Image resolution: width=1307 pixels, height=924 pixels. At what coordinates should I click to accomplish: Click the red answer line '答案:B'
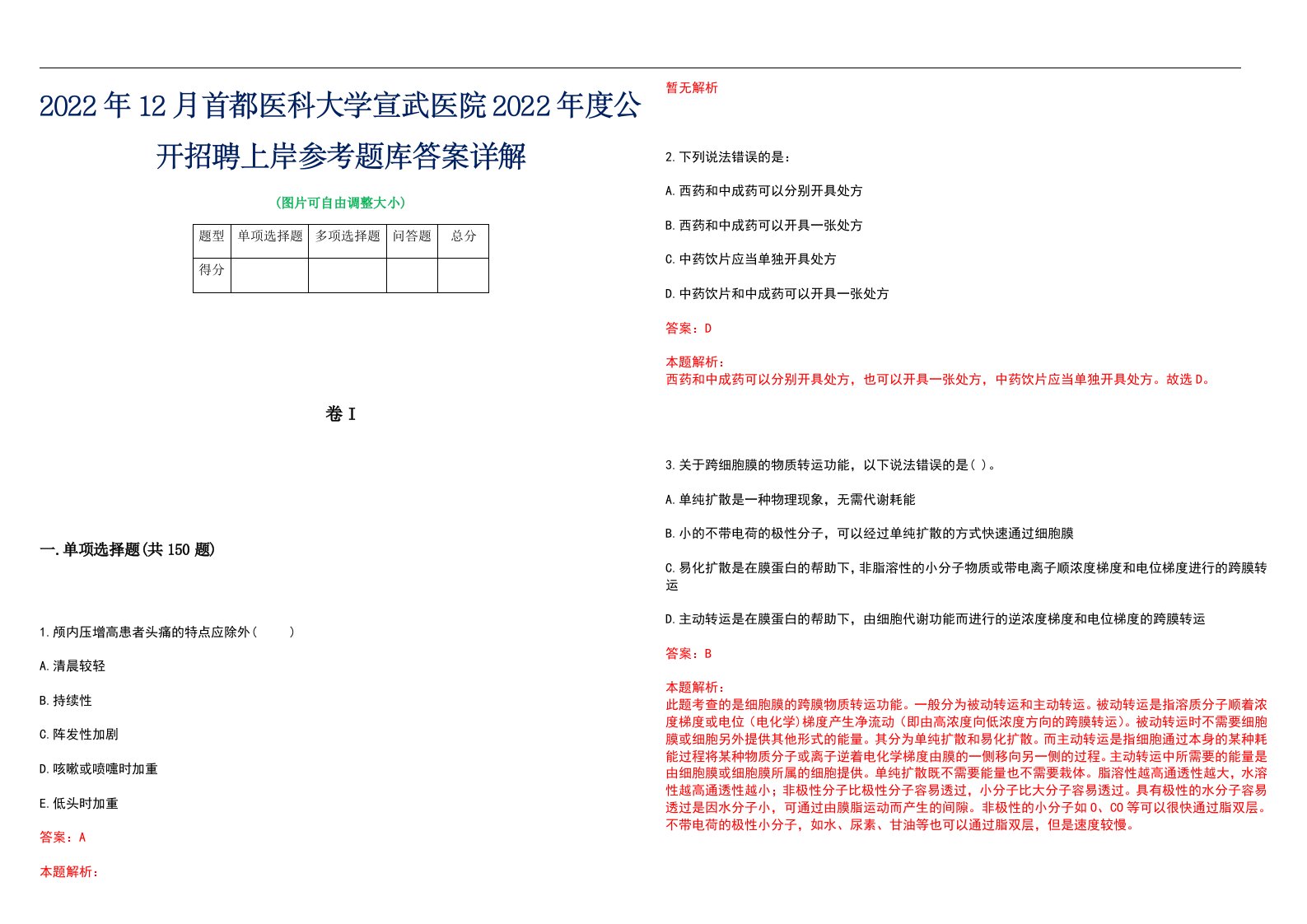click(689, 654)
